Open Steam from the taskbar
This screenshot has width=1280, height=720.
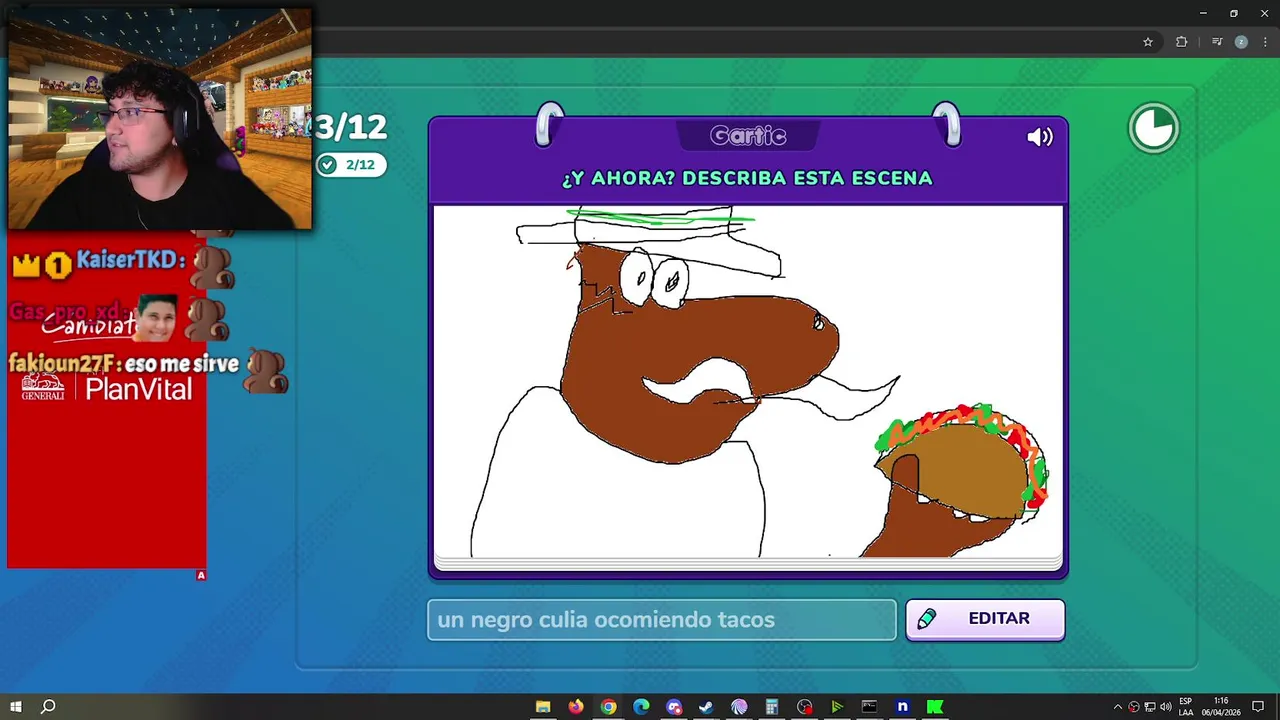tap(706, 707)
